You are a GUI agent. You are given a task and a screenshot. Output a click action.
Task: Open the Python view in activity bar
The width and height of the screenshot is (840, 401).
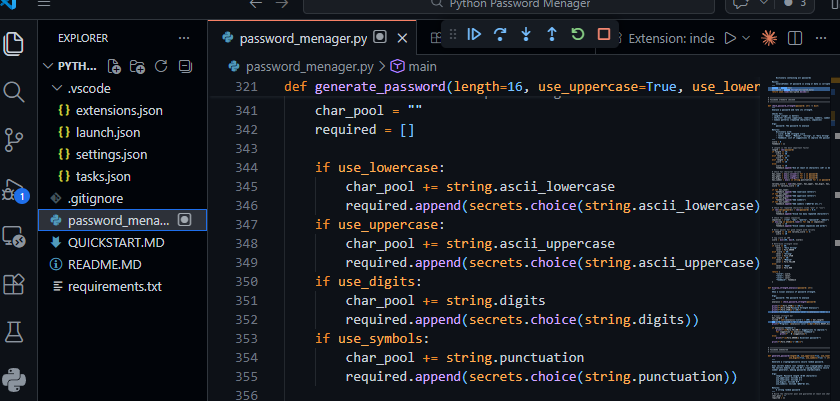[13, 381]
